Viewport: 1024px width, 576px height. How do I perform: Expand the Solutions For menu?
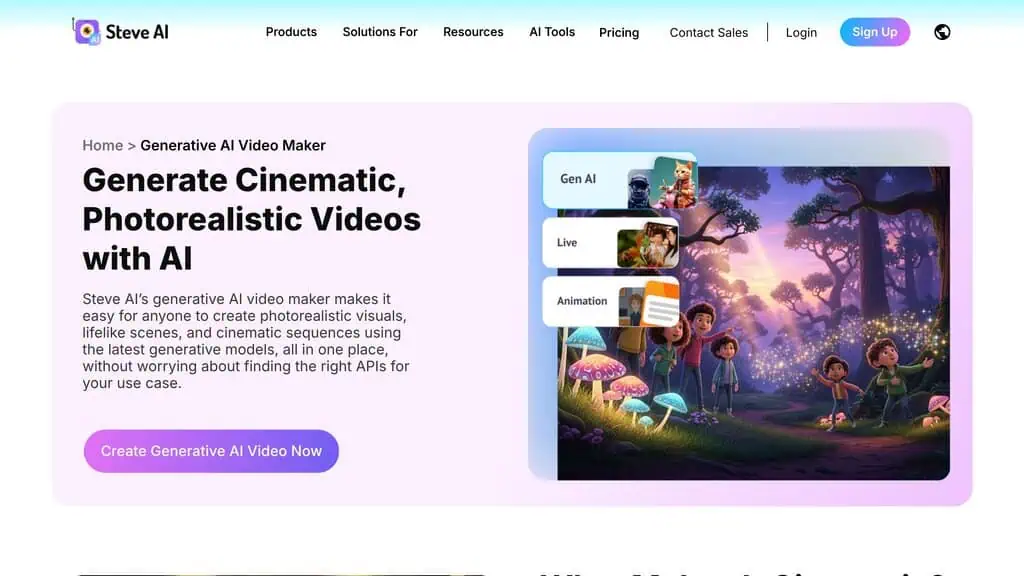click(x=380, y=32)
